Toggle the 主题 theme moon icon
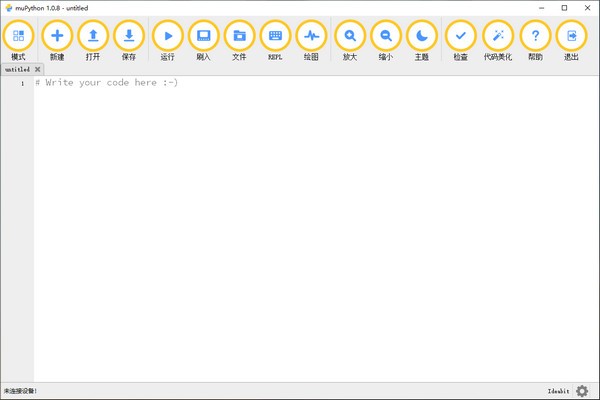 click(422, 36)
